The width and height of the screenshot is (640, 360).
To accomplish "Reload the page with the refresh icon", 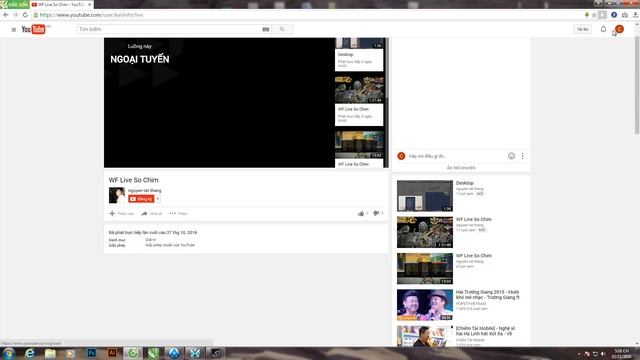I will (x=25, y=15).
